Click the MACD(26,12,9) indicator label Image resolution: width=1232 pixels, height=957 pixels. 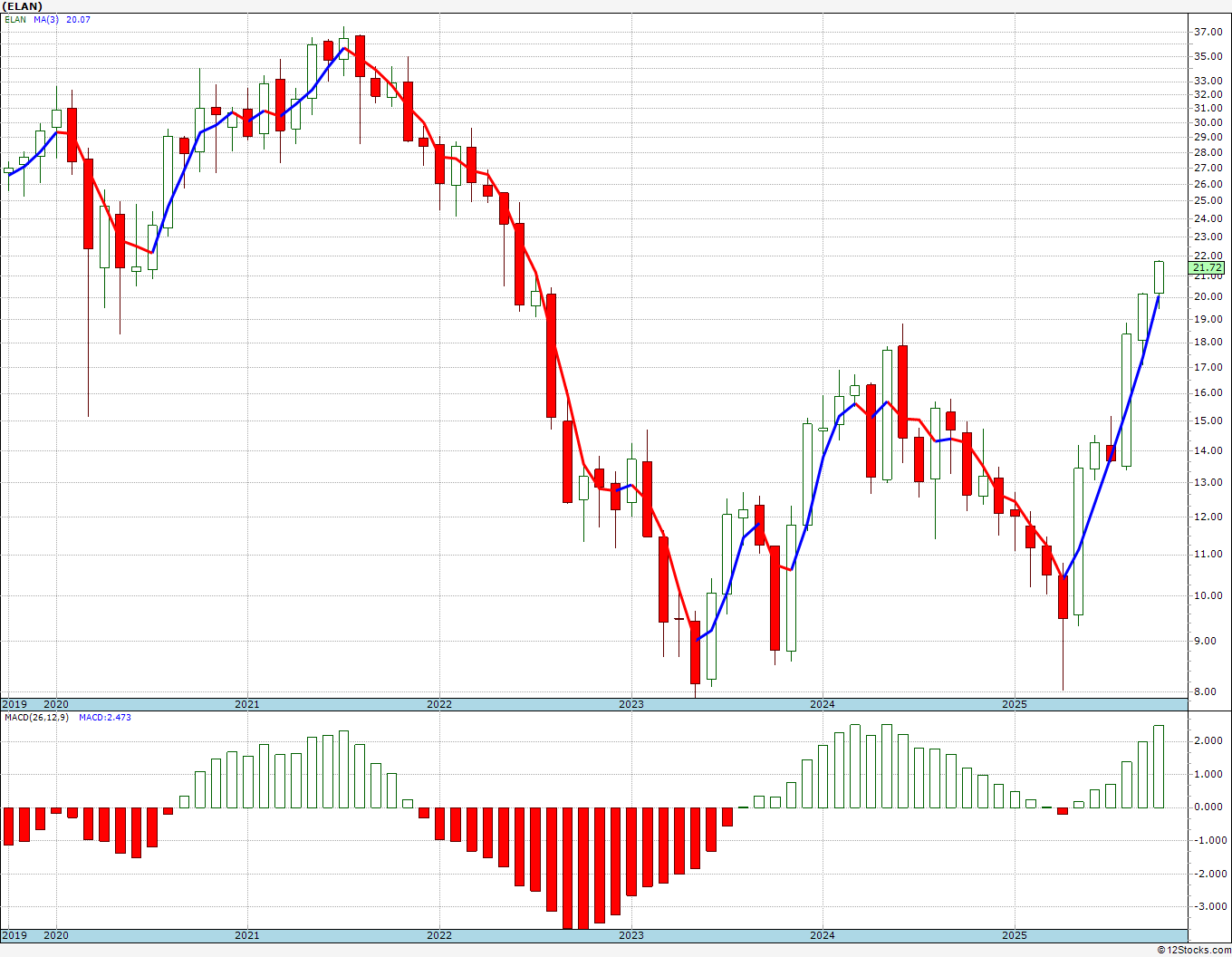pos(36,717)
